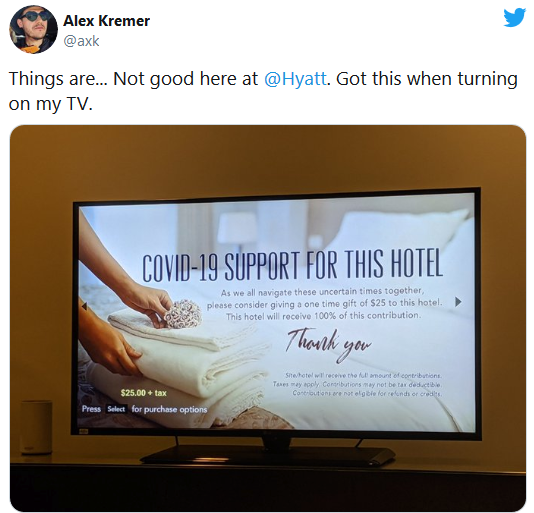Click the one time gift paragraph
The image size is (534, 513).
tap(324, 304)
